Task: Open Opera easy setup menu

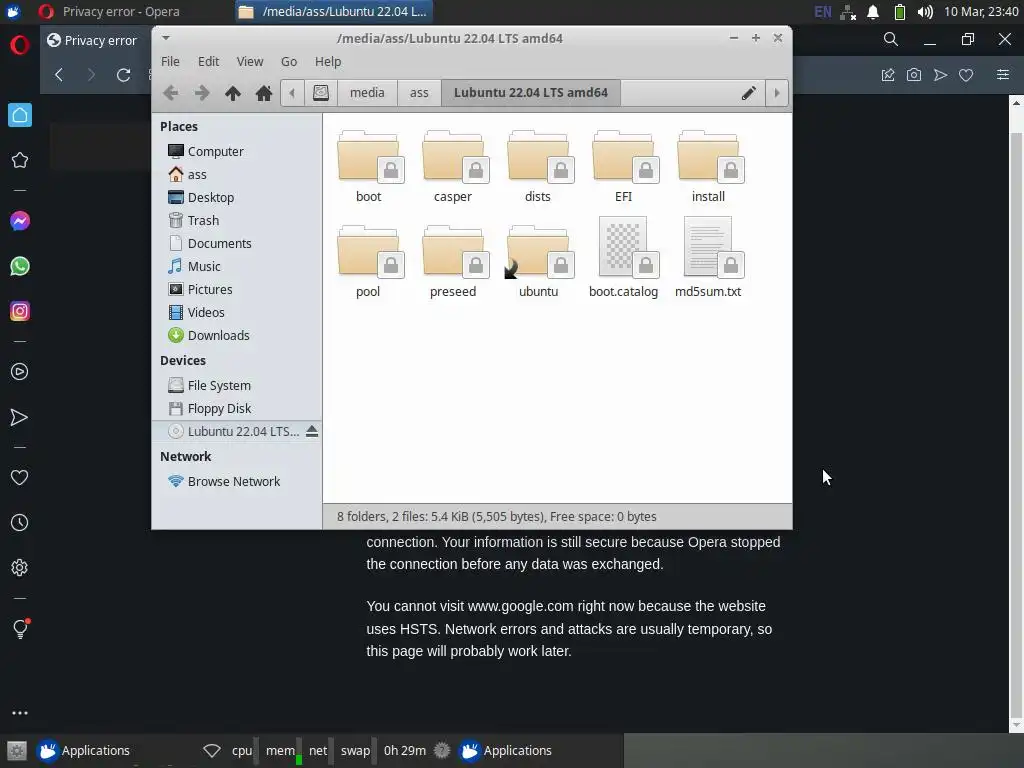Action: tap(1003, 75)
